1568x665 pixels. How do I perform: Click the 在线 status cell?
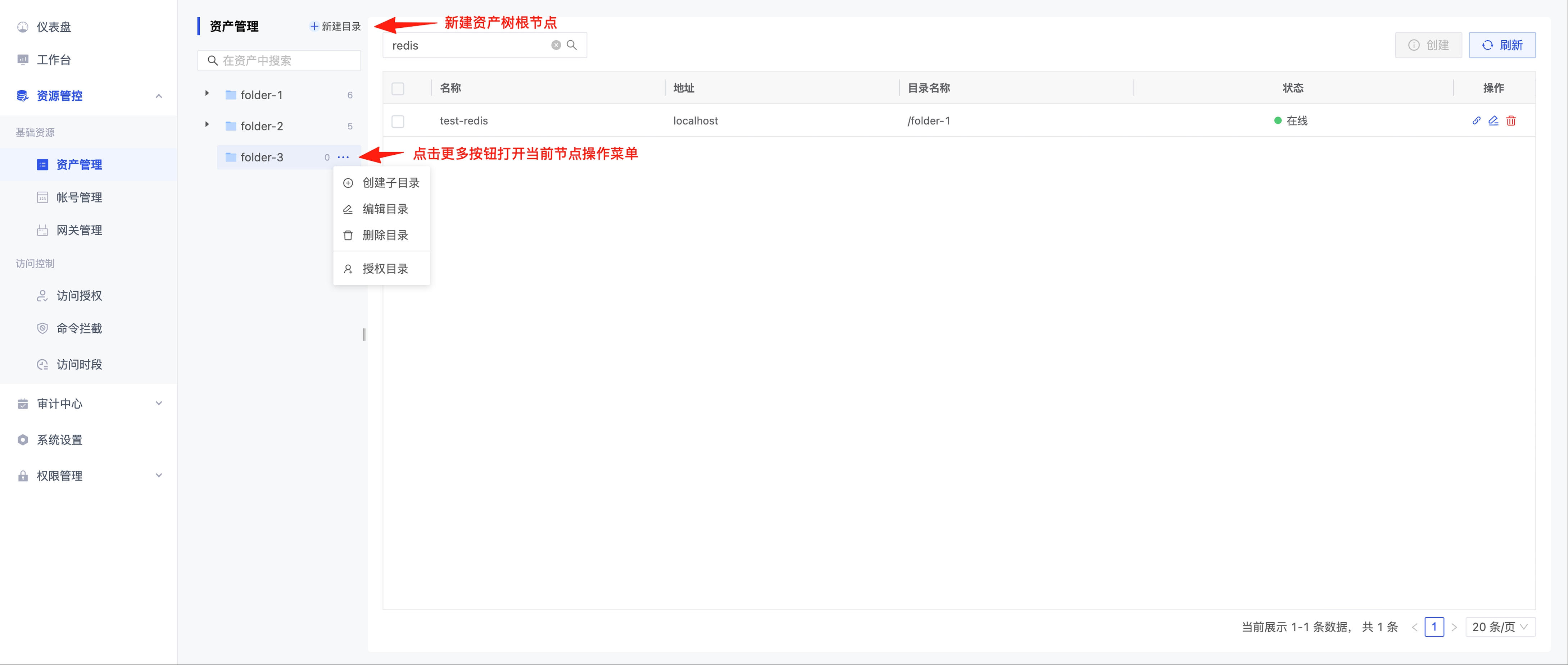(x=1291, y=121)
